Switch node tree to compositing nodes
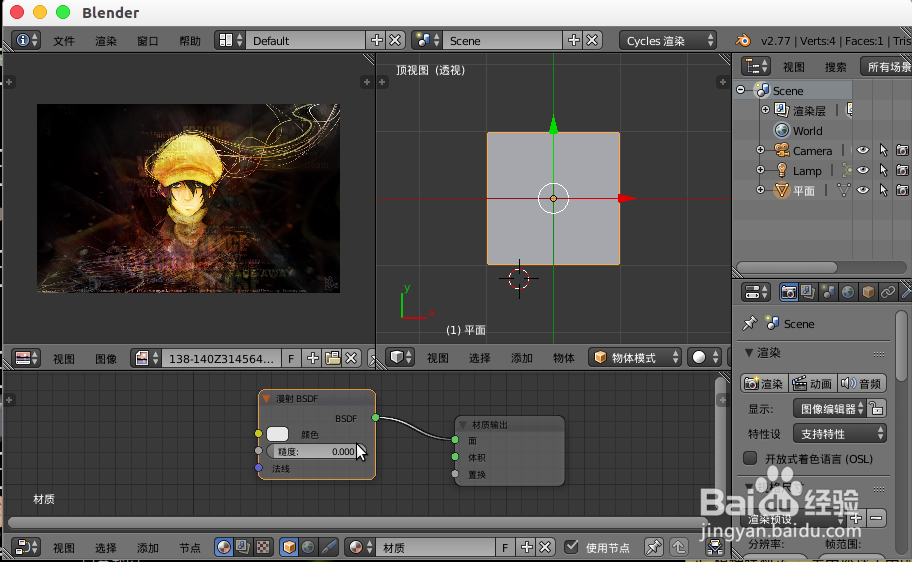The height and width of the screenshot is (562, 912). tap(243, 547)
